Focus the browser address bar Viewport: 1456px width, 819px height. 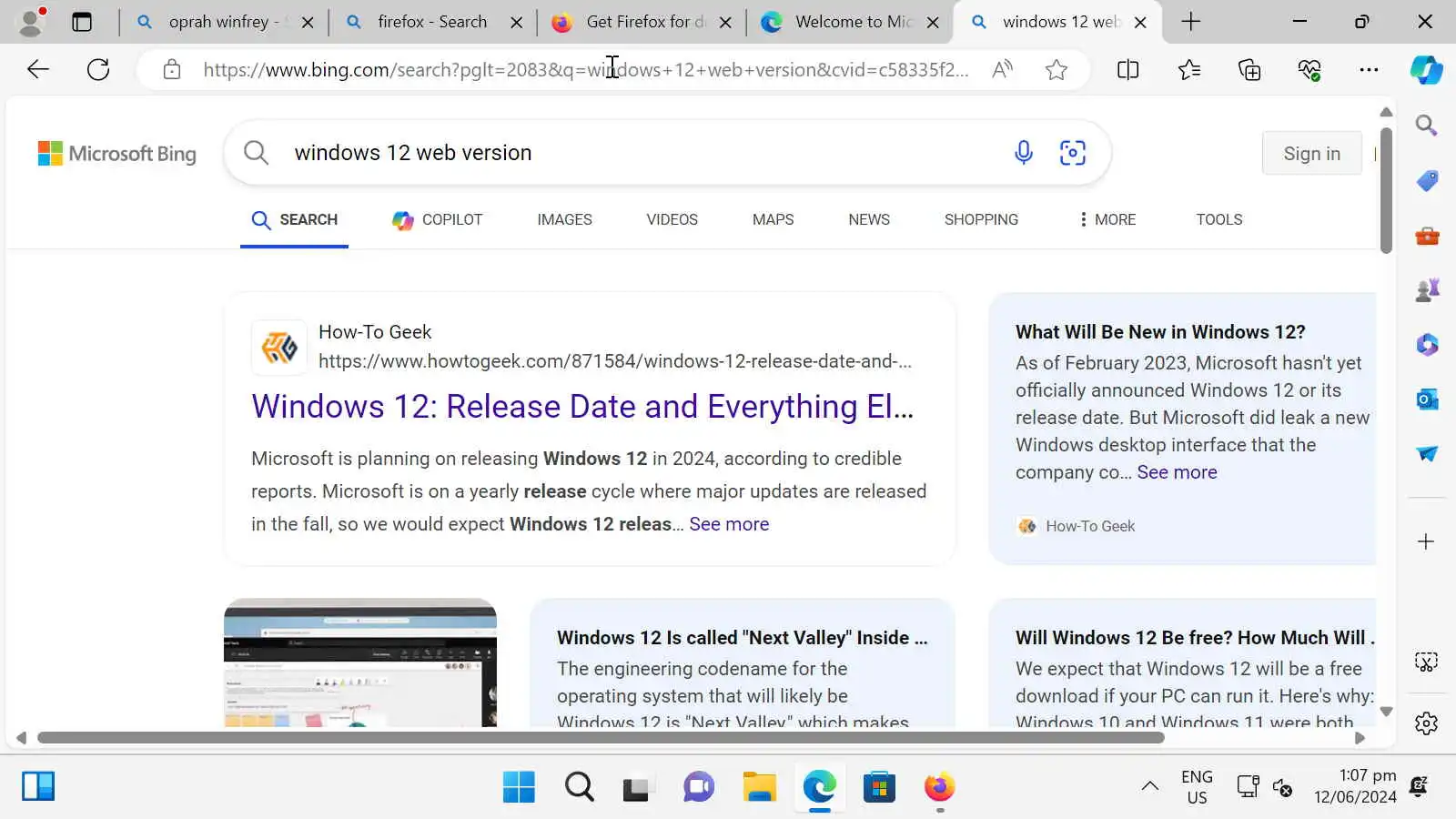[586, 69]
